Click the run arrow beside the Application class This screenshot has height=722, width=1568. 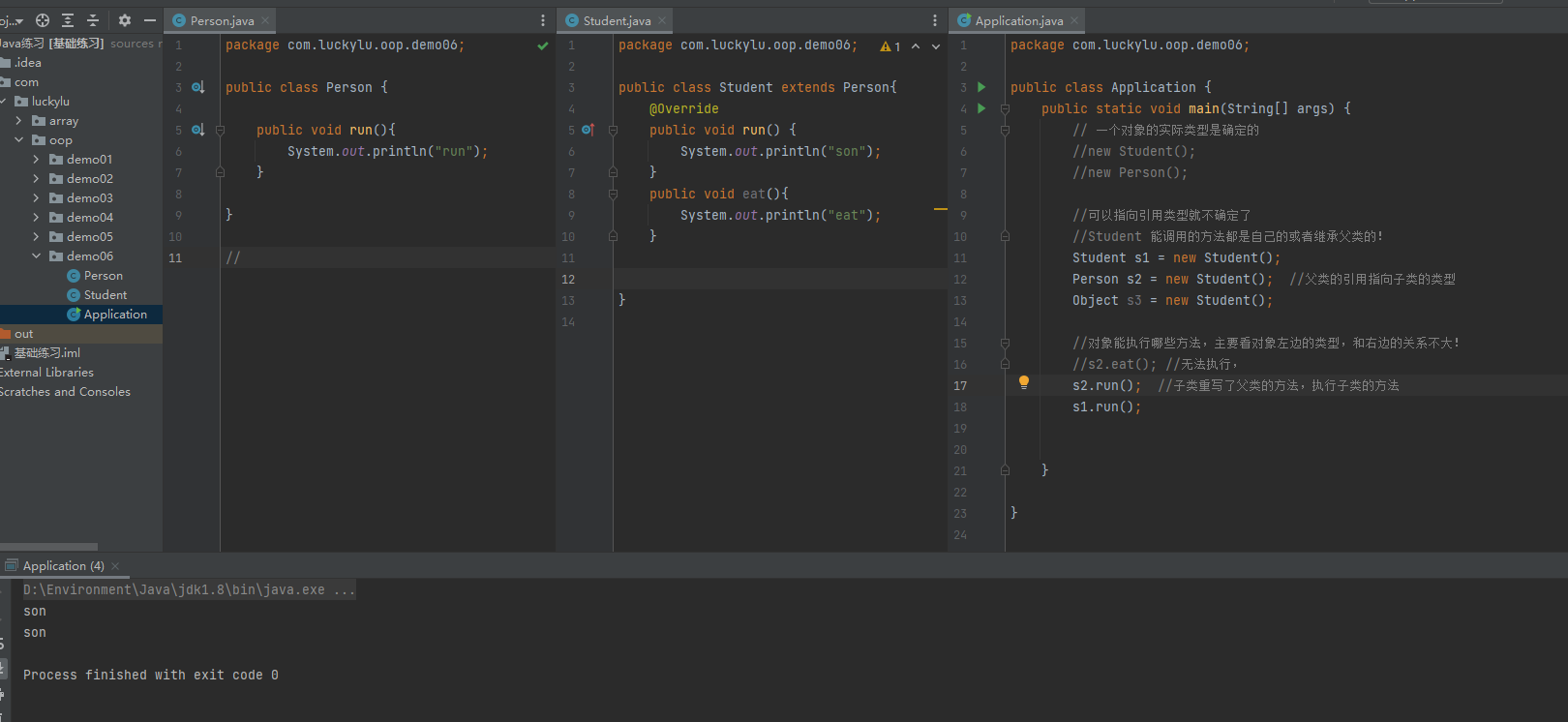coord(981,87)
